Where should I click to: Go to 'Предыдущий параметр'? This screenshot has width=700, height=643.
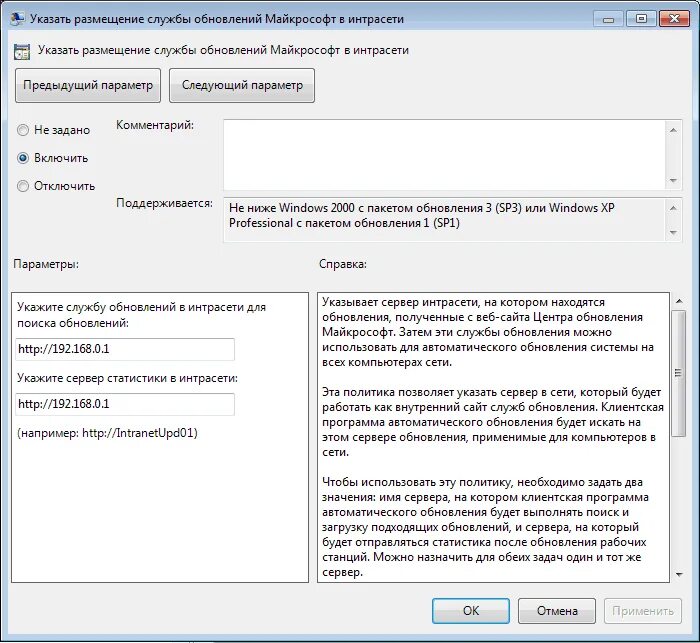tap(88, 85)
